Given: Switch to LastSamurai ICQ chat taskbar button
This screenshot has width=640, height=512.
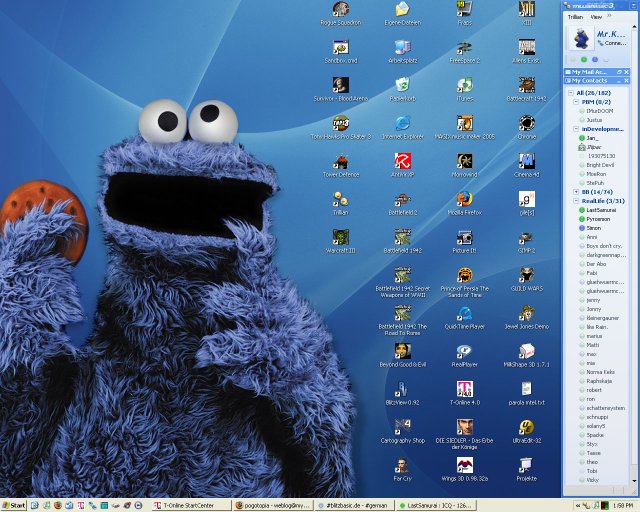Looking at the screenshot, I should click(x=436, y=505).
